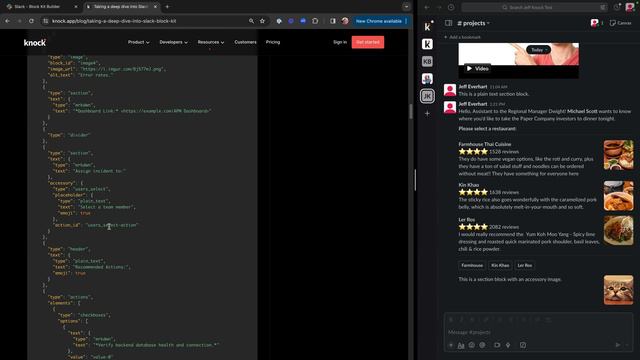
Task: Record a video clip in composer
Action: 497,345
